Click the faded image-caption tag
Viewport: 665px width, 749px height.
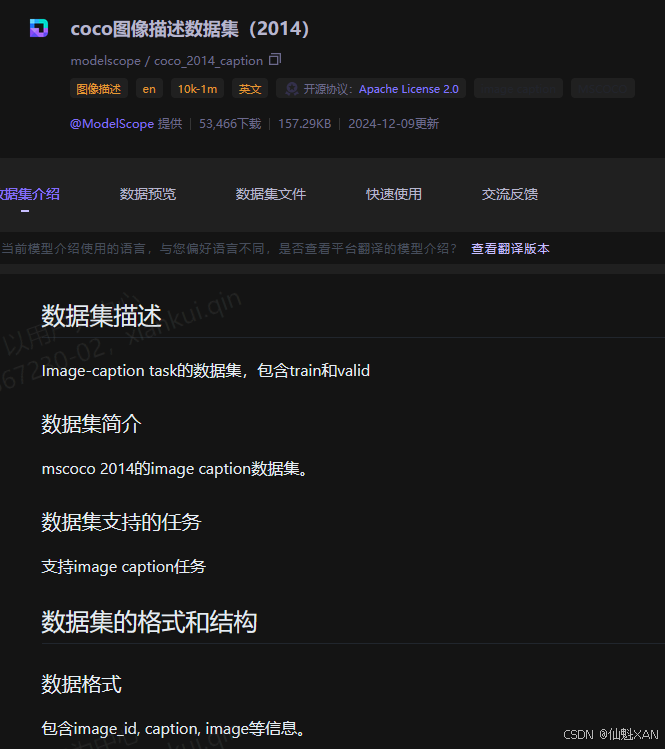[518, 88]
